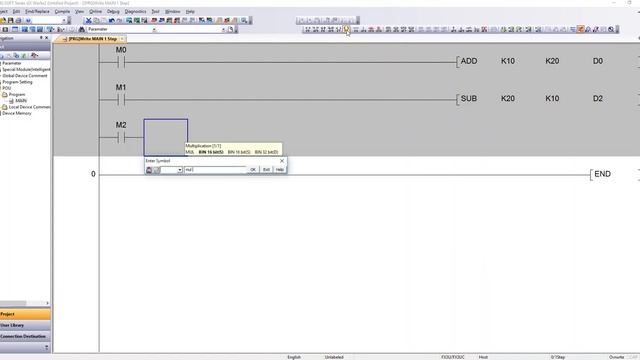Click the D2 destination device text

(598, 99)
